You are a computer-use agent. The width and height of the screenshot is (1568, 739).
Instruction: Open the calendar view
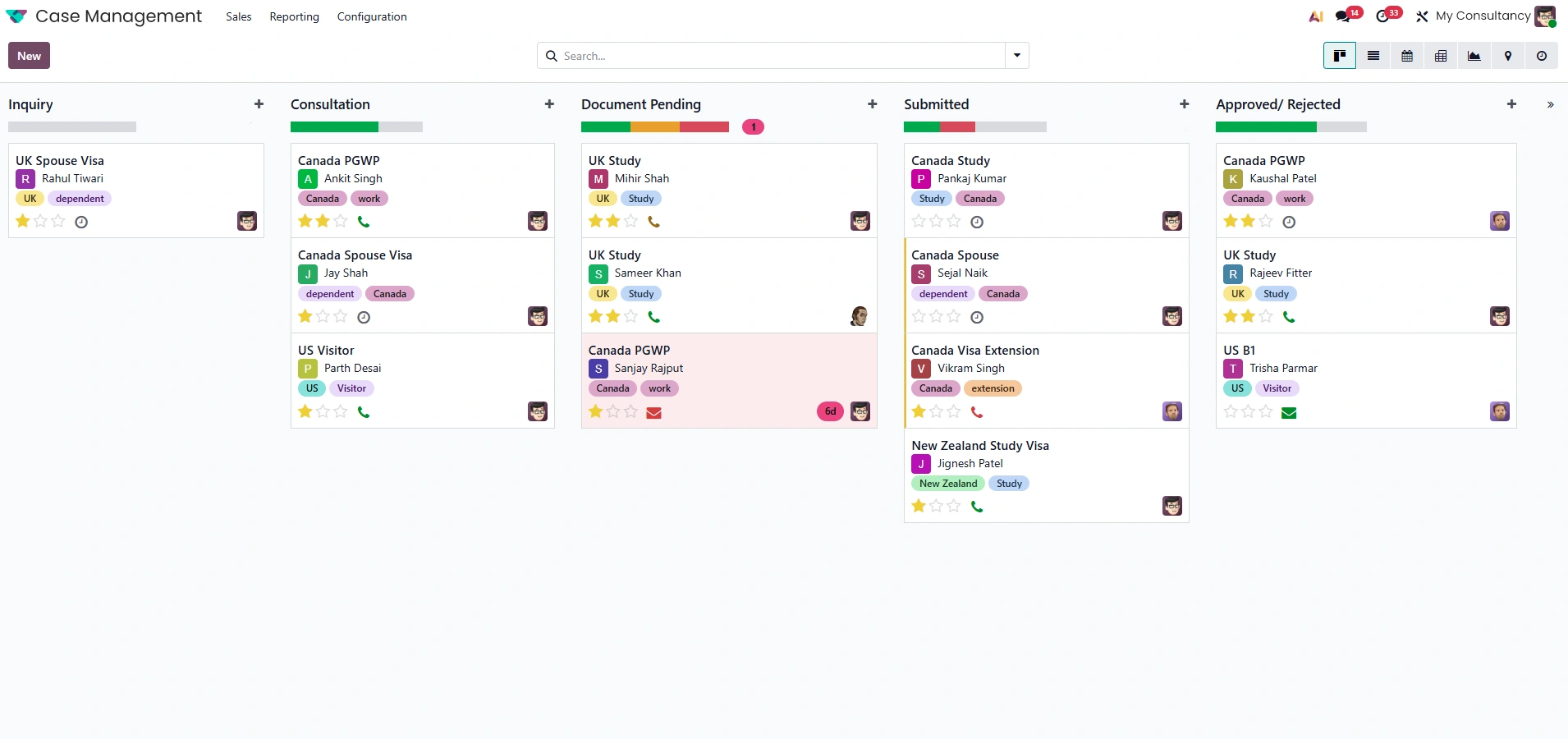tap(1407, 55)
